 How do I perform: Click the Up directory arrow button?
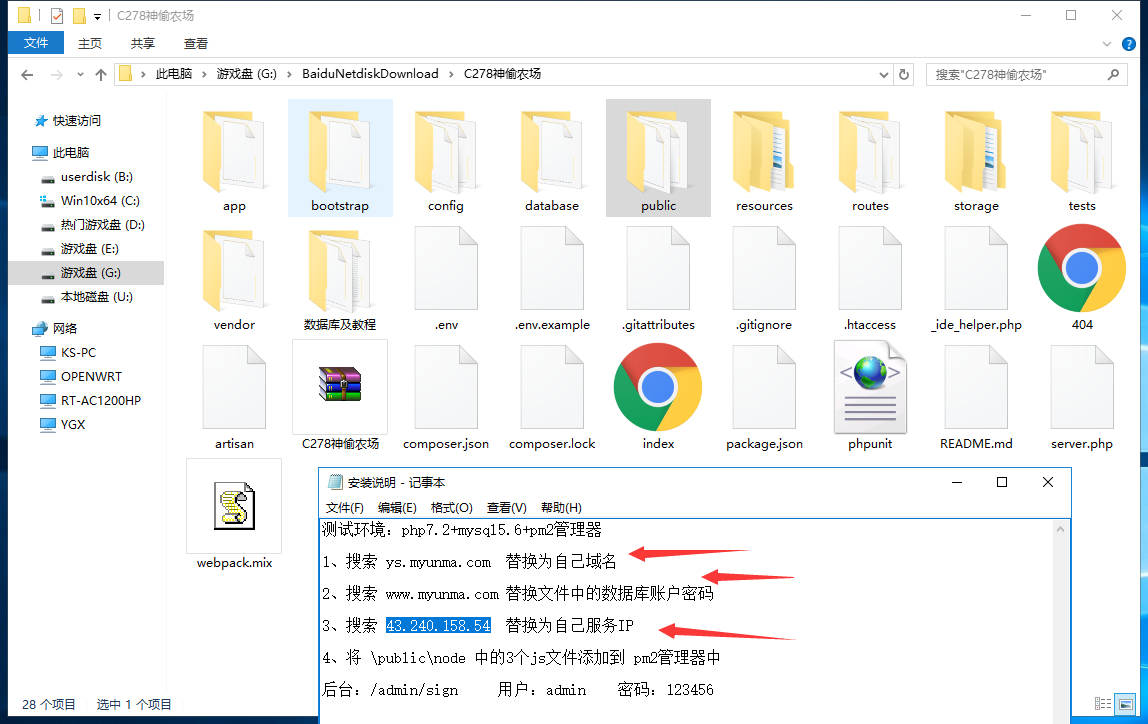pyautogui.click(x=101, y=74)
